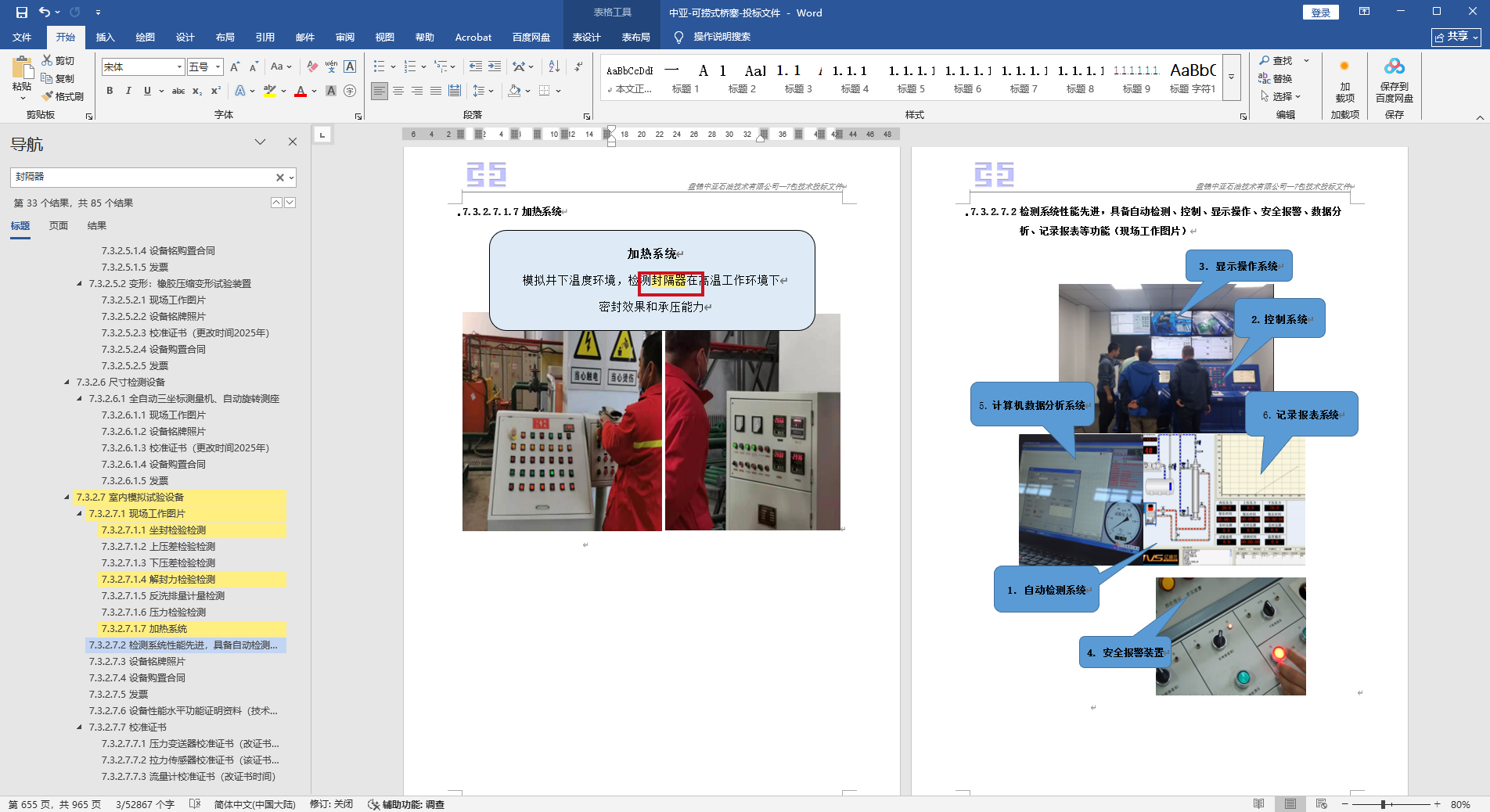Viewport: 1490px width, 812px height.
Task: Collapse the 7.3.2.7 室内模拟试验设备 heading
Action: [x=67, y=498]
